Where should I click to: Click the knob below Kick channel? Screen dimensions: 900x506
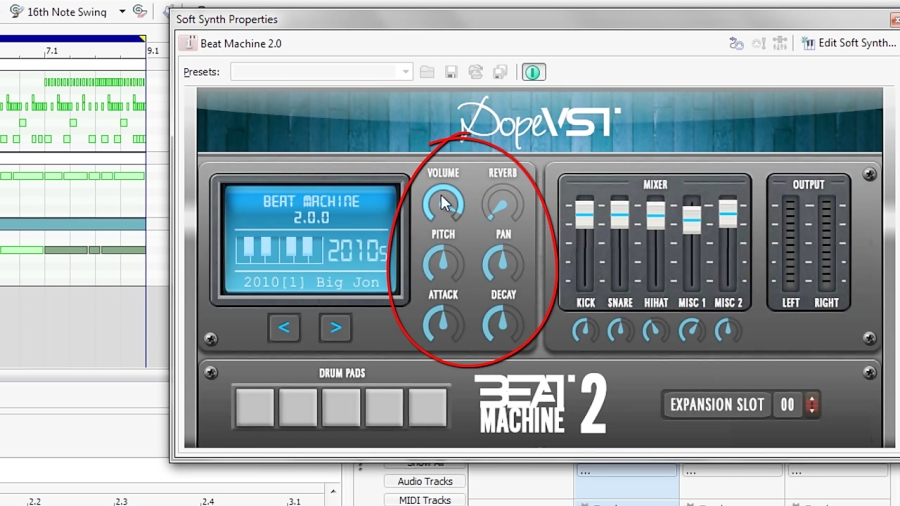[584, 331]
